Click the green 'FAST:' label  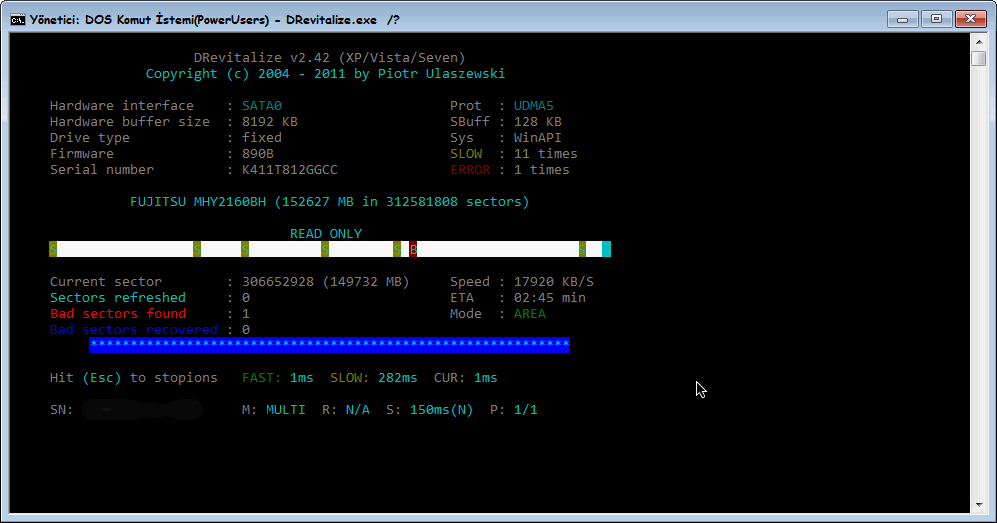[261, 377]
